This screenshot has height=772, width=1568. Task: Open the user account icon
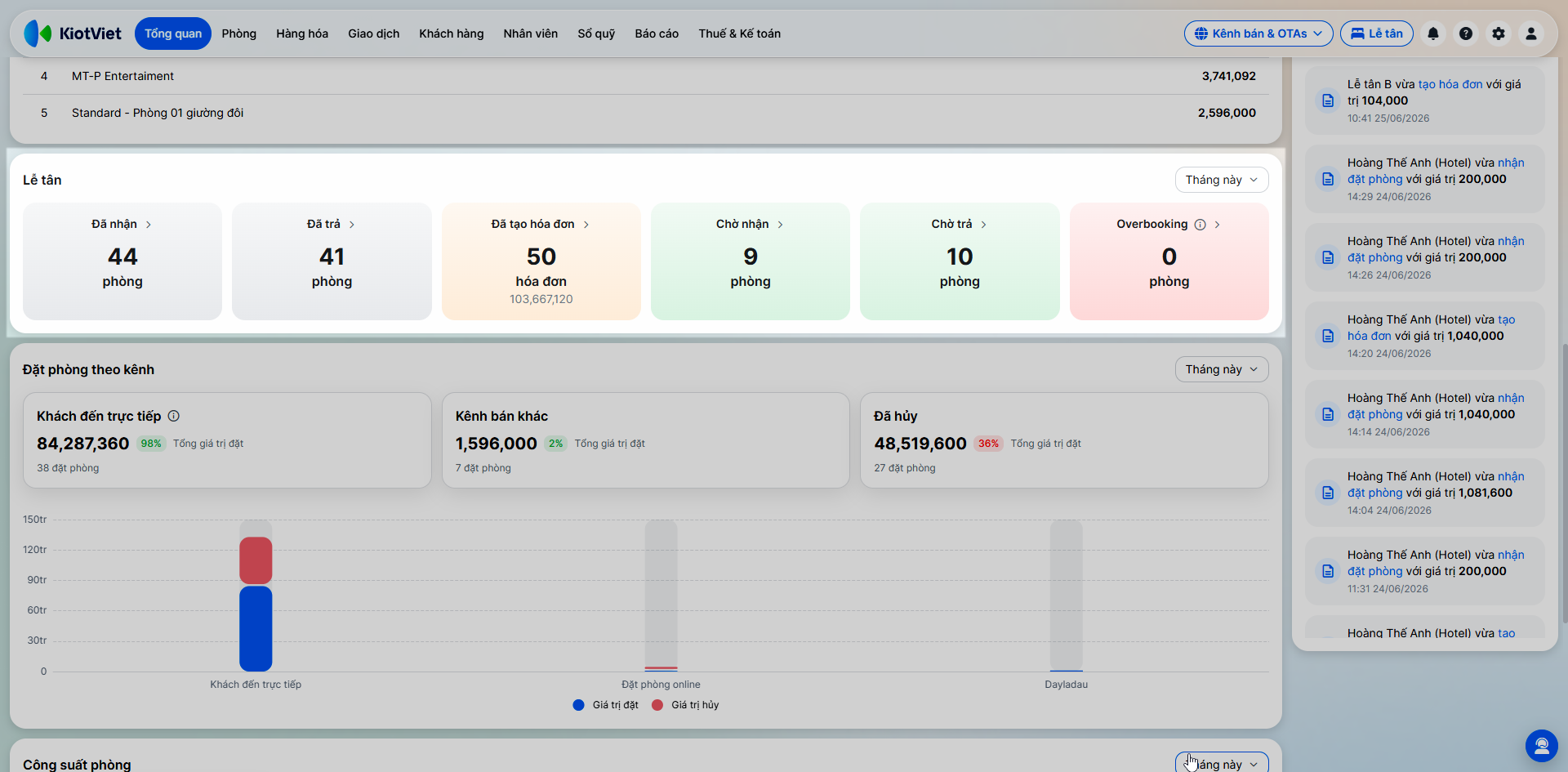(x=1531, y=33)
